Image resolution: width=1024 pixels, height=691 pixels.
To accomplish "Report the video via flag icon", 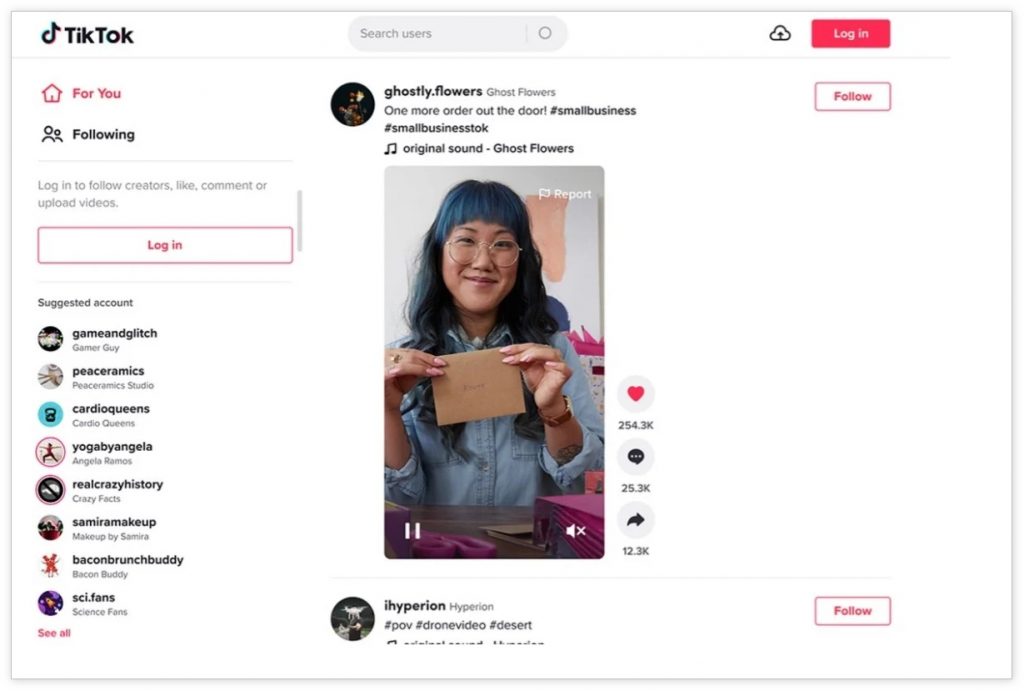I will (565, 194).
